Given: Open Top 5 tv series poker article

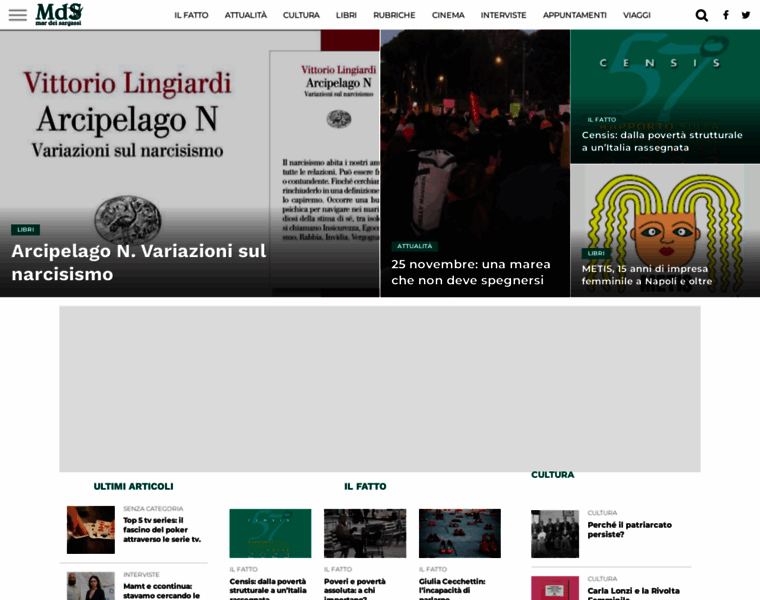Looking at the screenshot, I should click(161, 530).
